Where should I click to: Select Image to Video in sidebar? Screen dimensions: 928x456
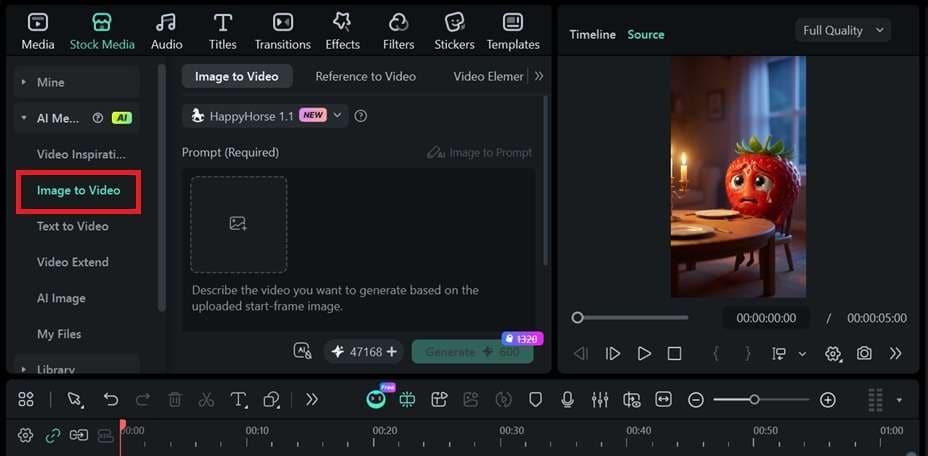[78, 191]
